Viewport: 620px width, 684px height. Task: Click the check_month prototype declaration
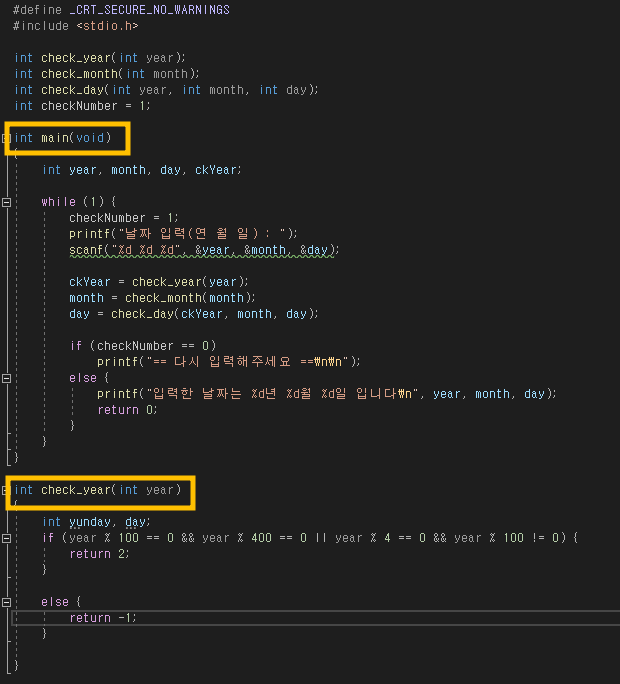tap(107, 74)
